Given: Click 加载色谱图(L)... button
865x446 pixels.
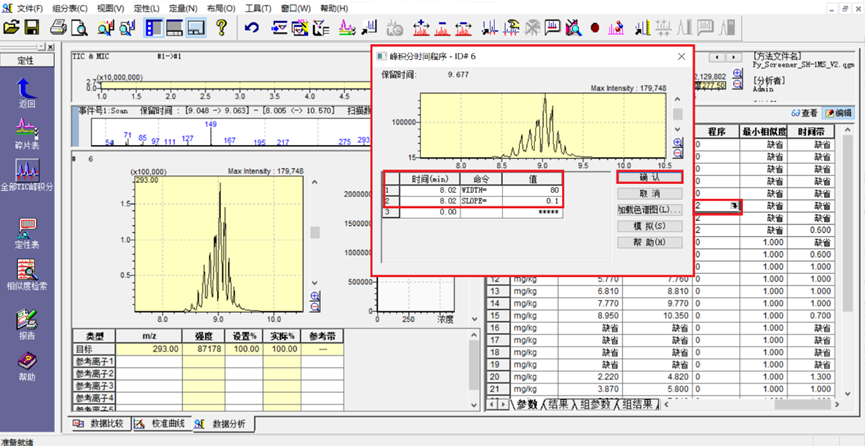Looking at the screenshot, I should coord(649,210).
